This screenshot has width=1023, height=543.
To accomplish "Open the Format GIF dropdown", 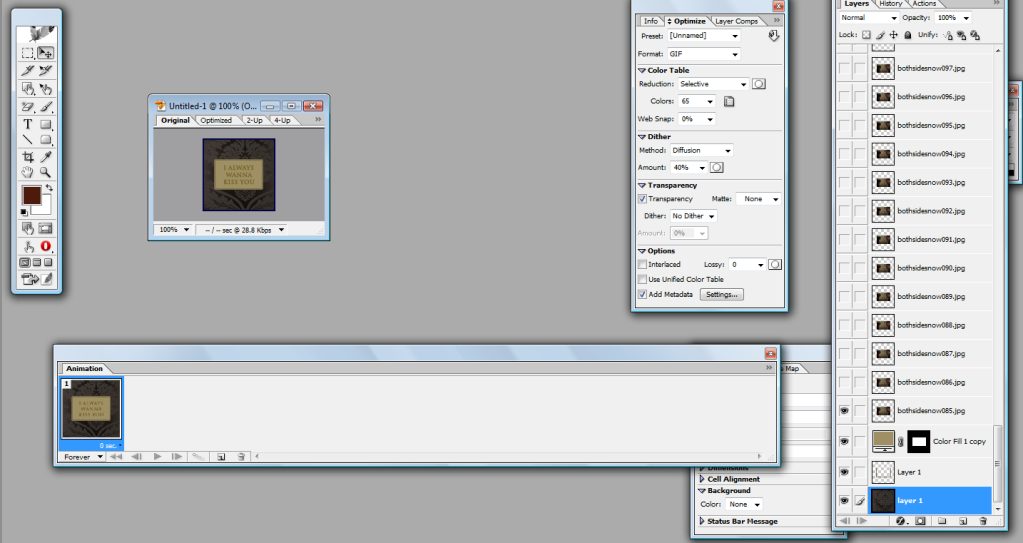I will click(x=704, y=54).
